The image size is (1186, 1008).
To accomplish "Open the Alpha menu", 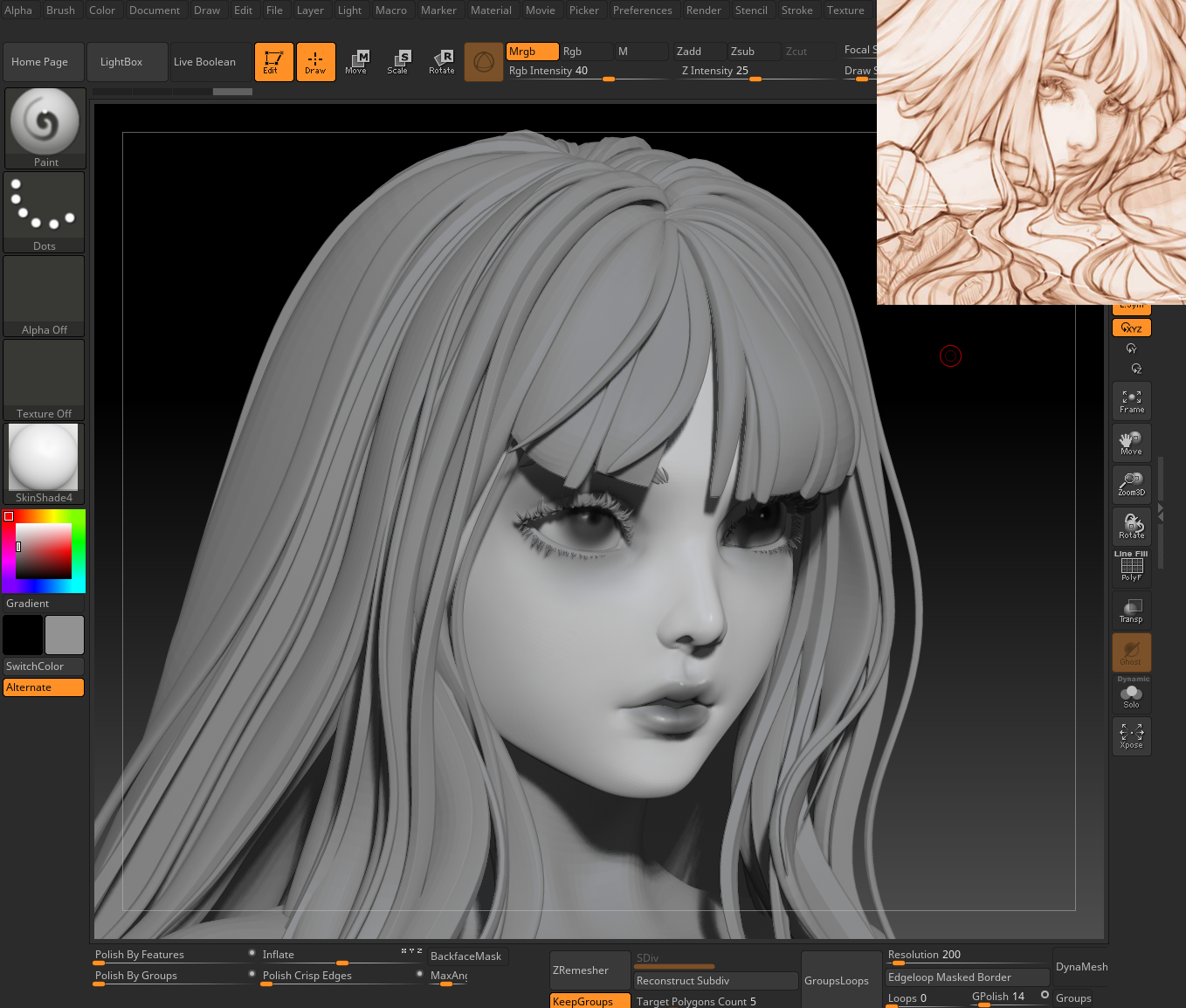I will pyautogui.click(x=18, y=10).
